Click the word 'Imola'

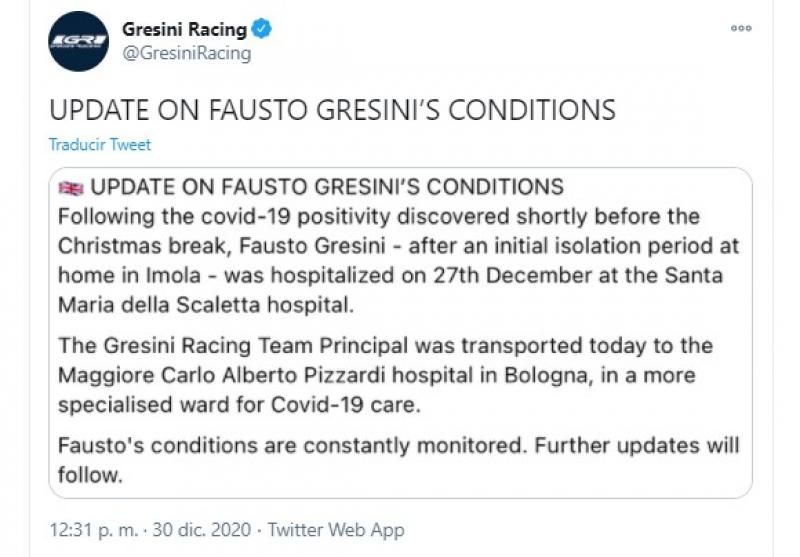[173, 275]
